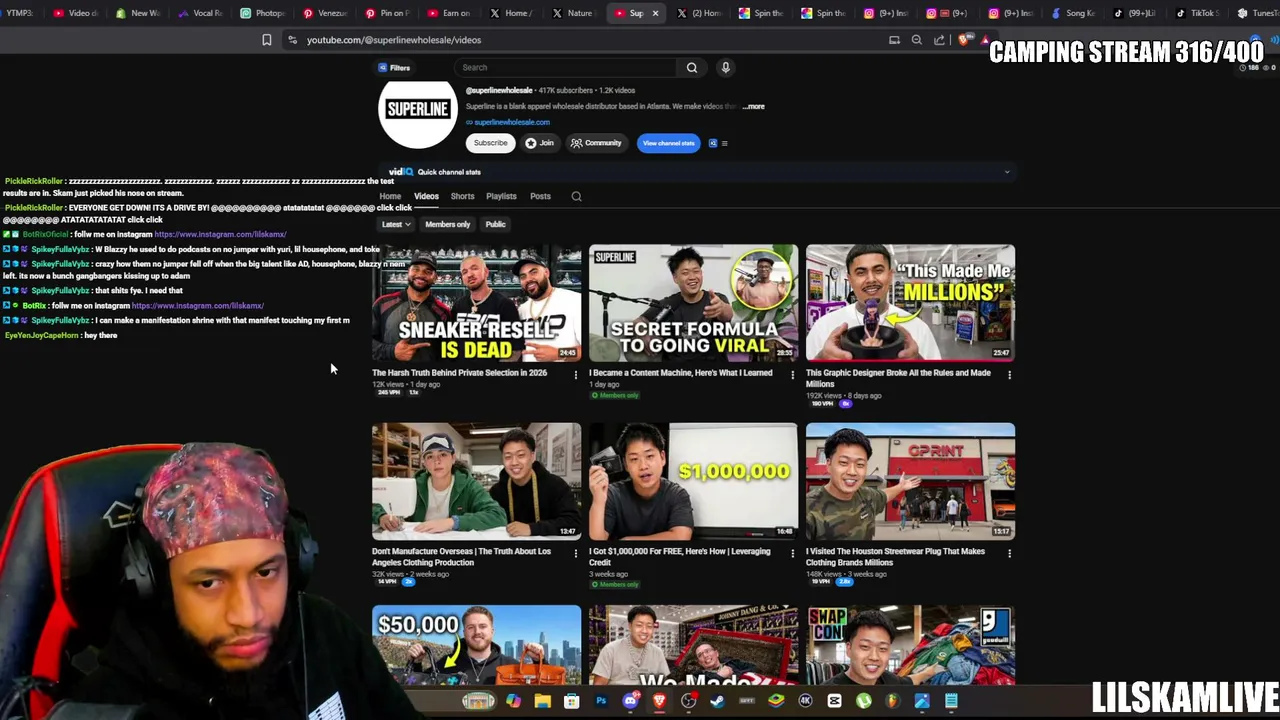Open more options for Graphic Designer Broke All Rules

pos(1009,375)
